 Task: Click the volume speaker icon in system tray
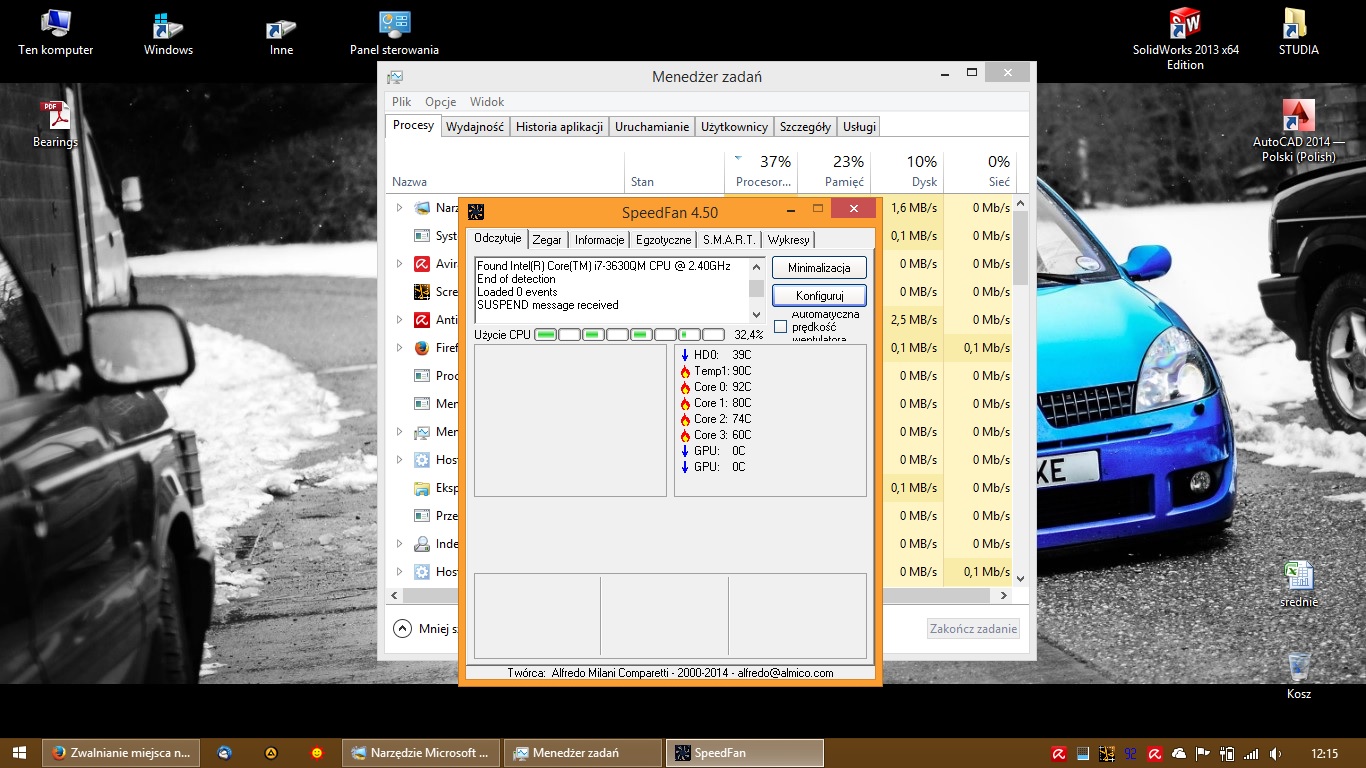click(1275, 753)
